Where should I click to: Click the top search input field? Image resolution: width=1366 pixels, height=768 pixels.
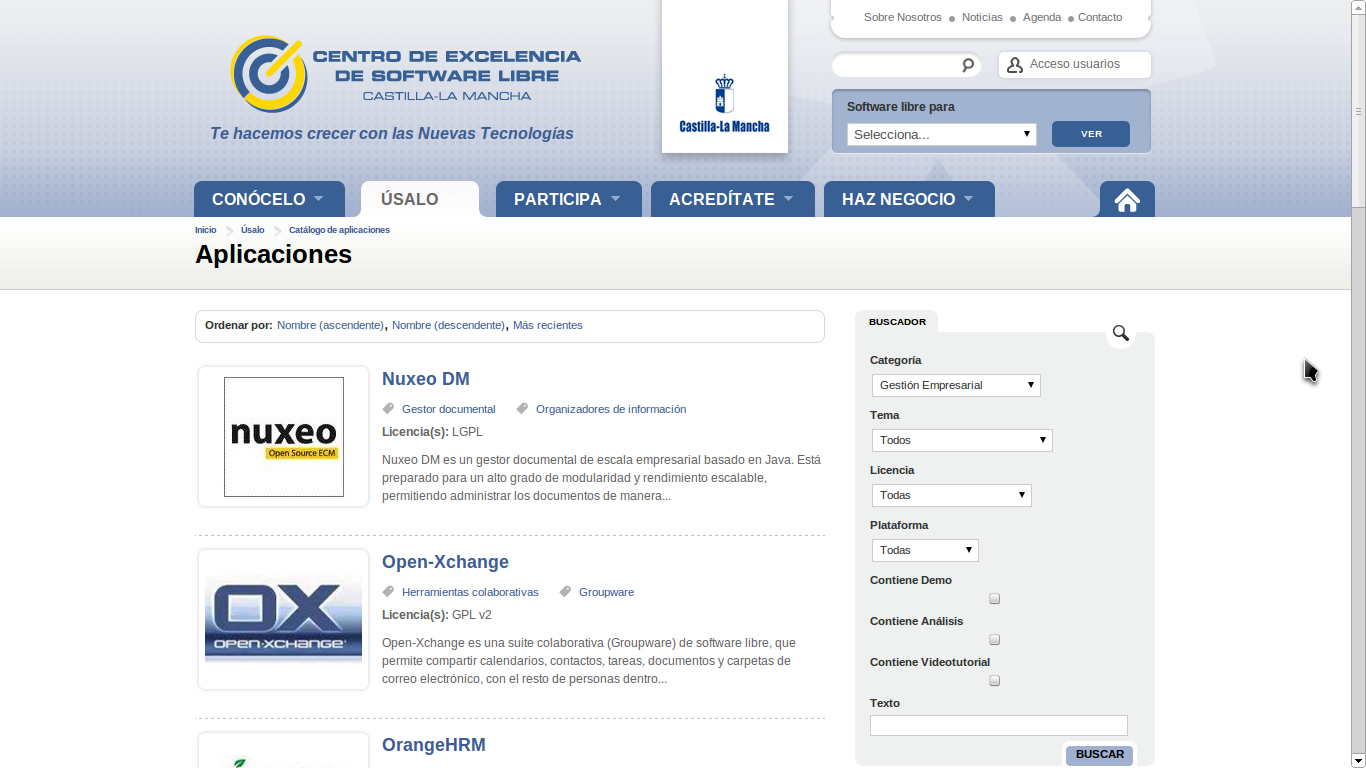(x=897, y=65)
